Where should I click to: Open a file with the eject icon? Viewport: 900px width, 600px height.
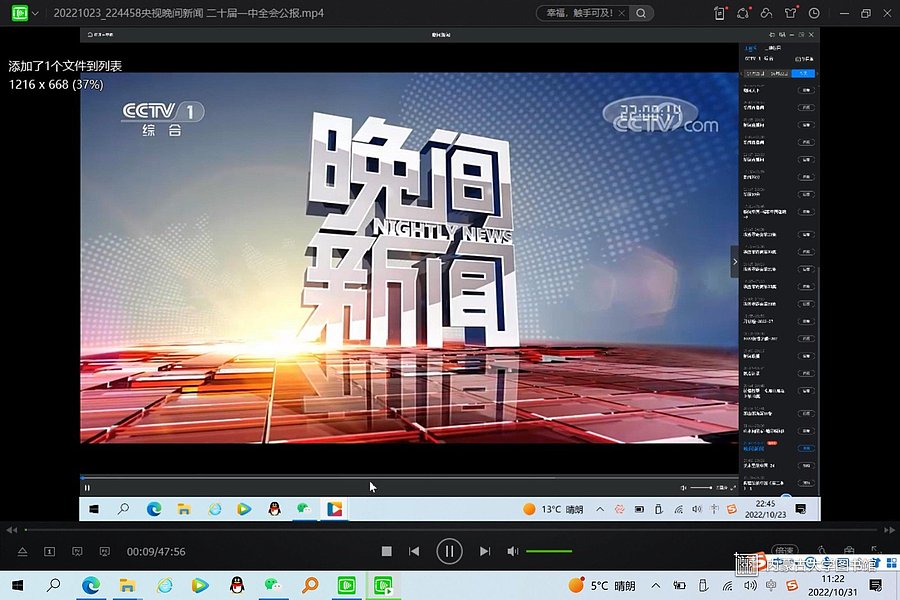[x=22, y=551]
